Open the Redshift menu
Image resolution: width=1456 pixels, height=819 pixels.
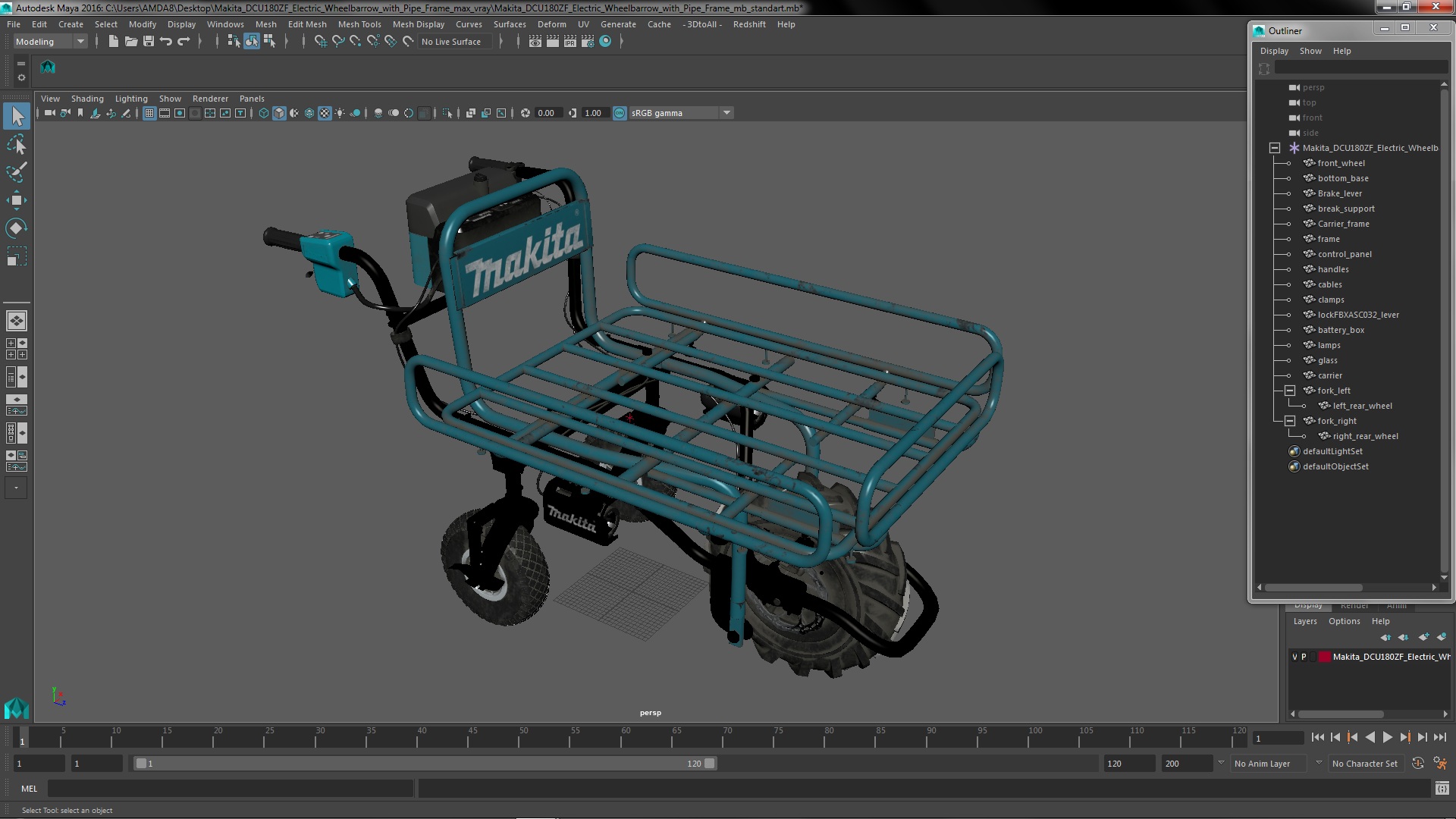point(749,24)
